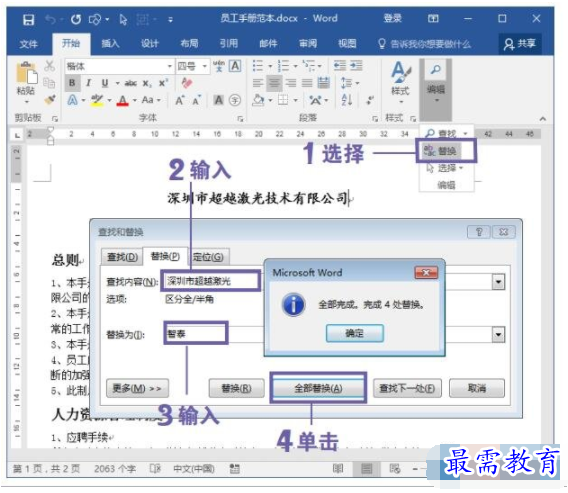This screenshot has width=568, height=493.
Task: Click the 更多(M) >> button
Action: [137, 388]
